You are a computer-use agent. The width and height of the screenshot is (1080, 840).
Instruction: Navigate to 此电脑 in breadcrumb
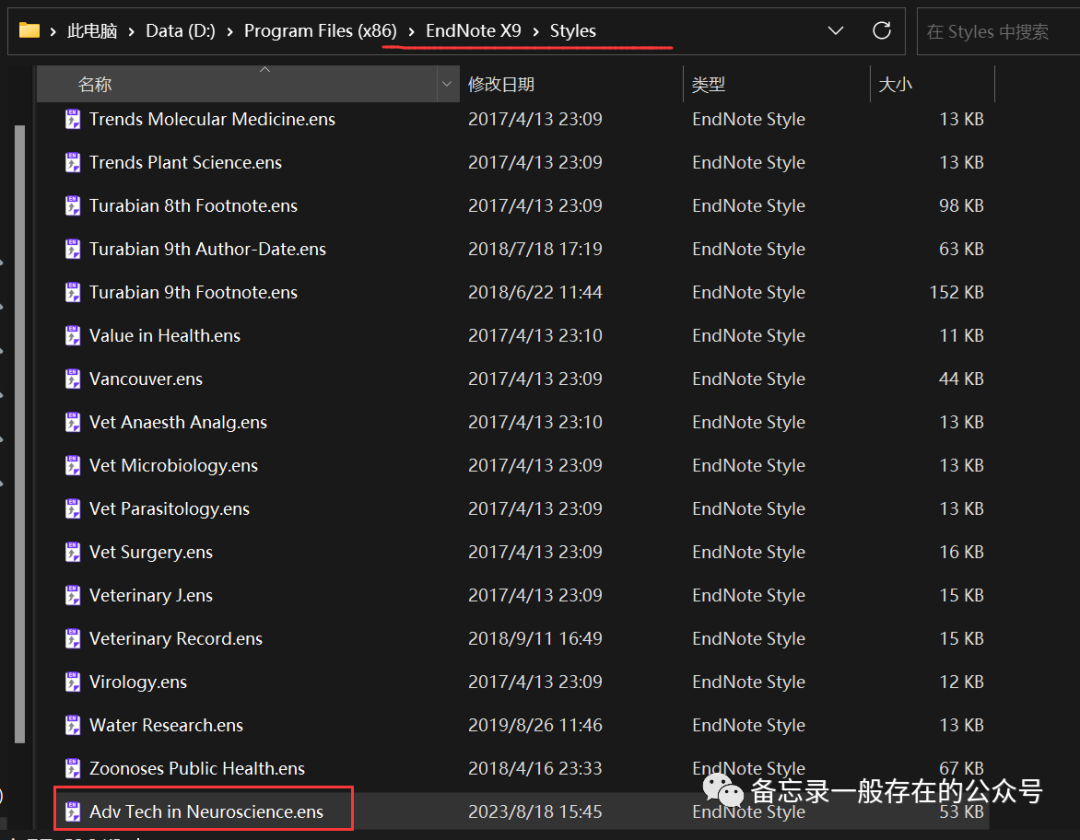click(92, 31)
